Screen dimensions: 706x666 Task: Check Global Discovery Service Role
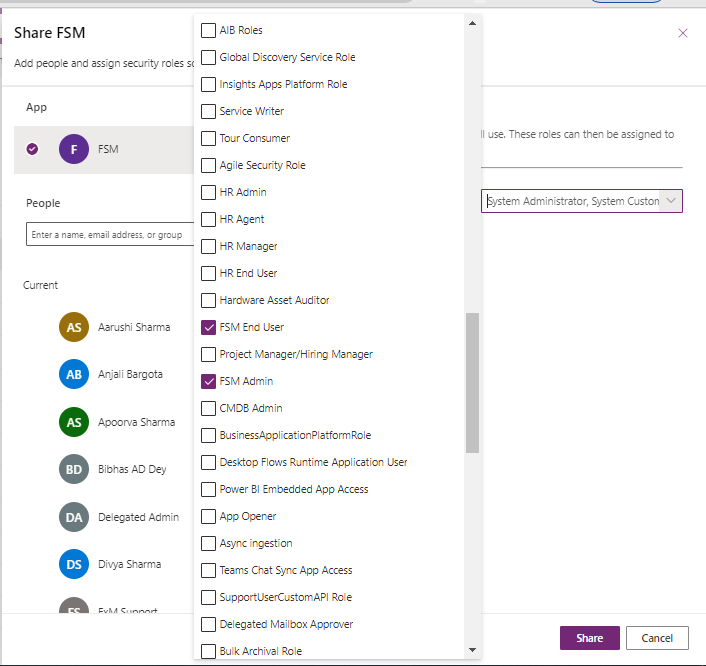click(208, 58)
